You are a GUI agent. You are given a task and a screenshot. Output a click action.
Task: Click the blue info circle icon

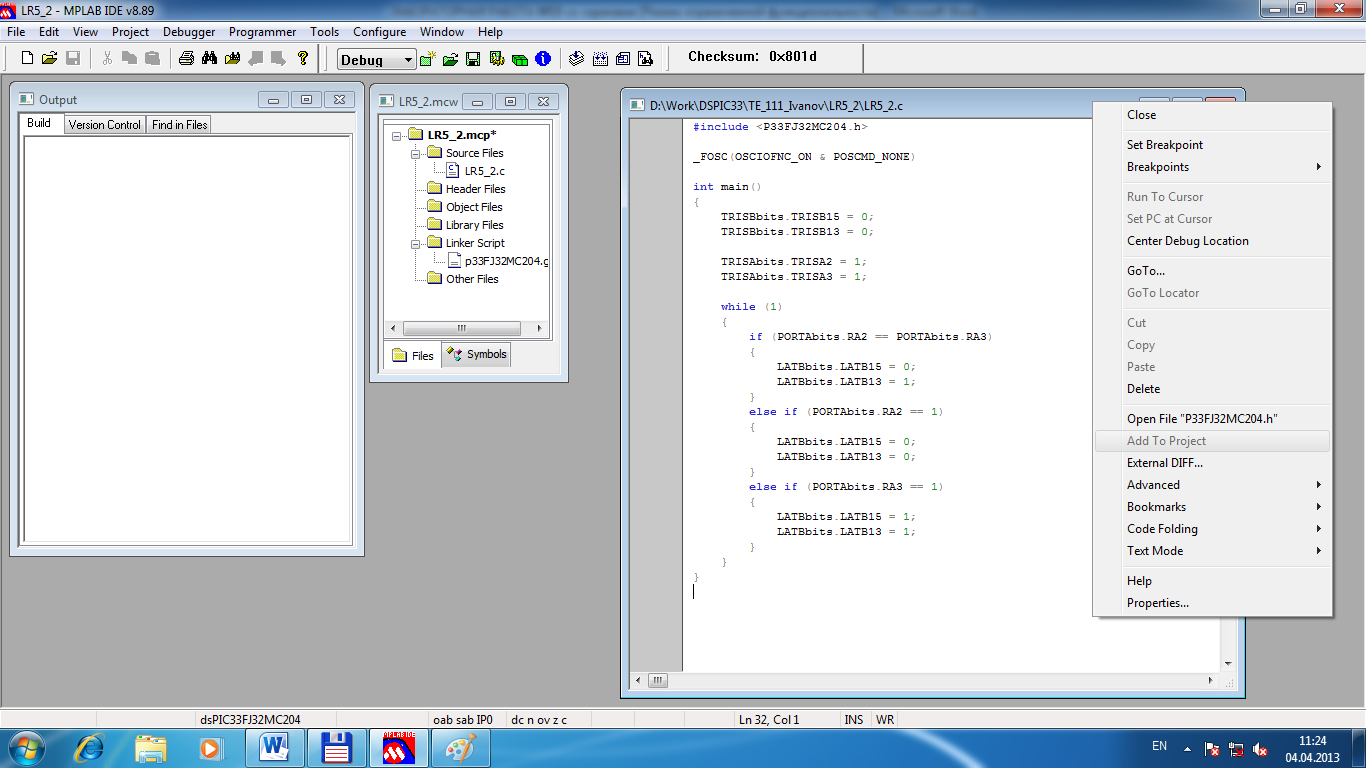click(543, 59)
